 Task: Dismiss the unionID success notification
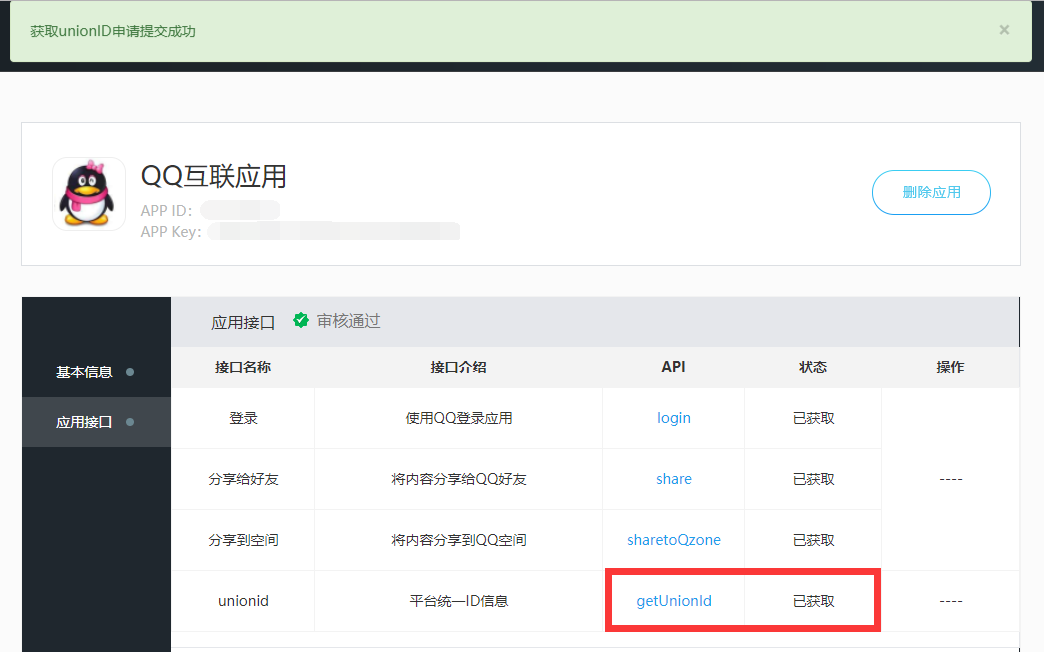1004,30
